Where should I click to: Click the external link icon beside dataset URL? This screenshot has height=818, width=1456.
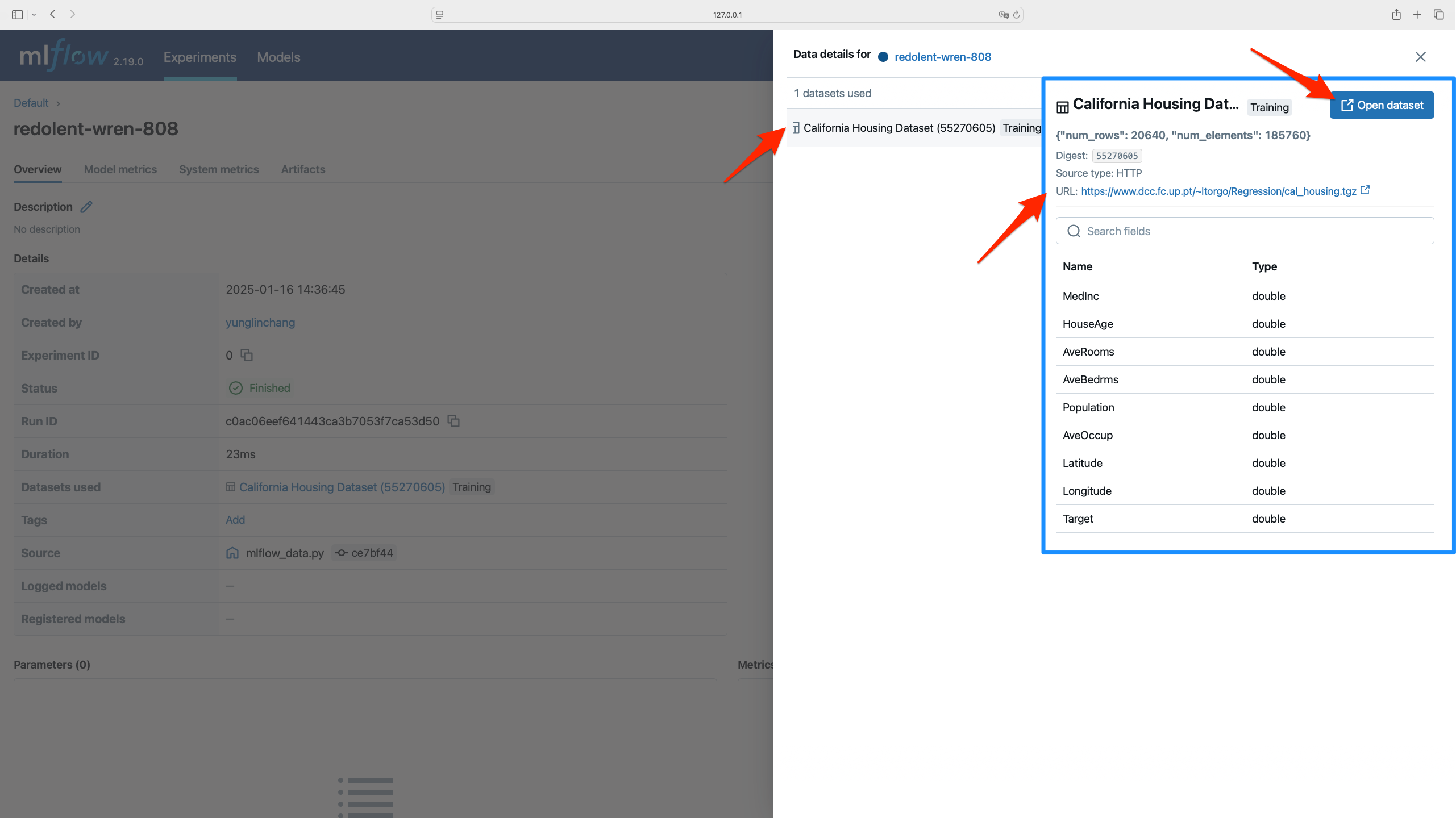click(1365, 190)
